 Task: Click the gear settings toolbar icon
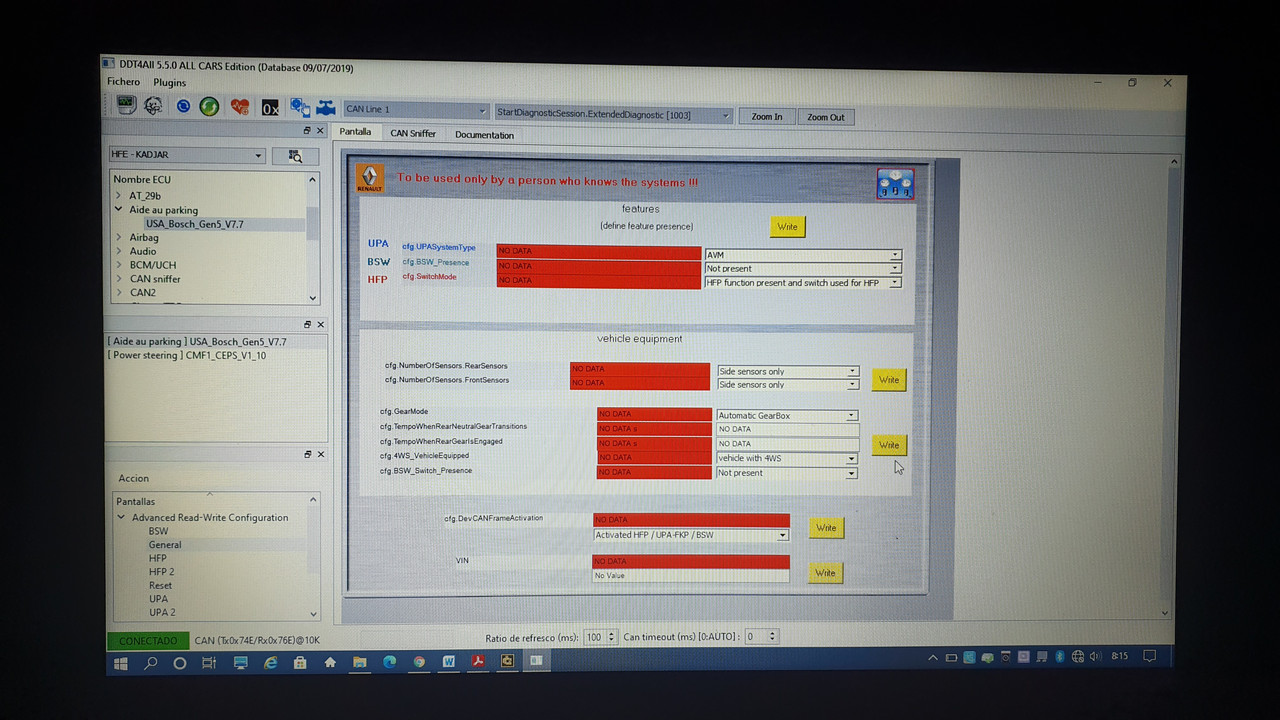pyautogui.click(x=153, y=105)
